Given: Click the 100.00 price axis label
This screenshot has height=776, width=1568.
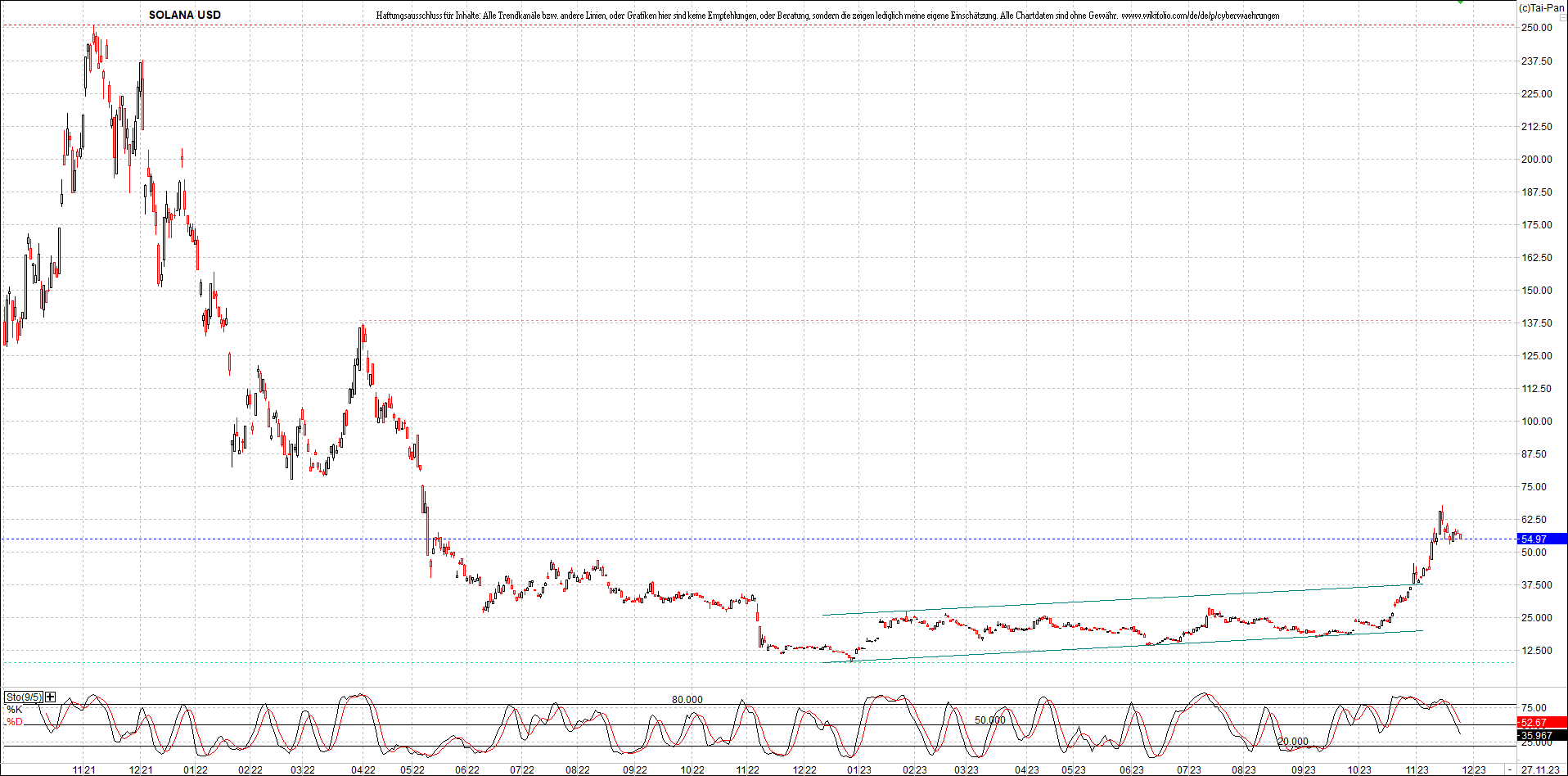Looking at the screenshot, I should click(1536, 422).
